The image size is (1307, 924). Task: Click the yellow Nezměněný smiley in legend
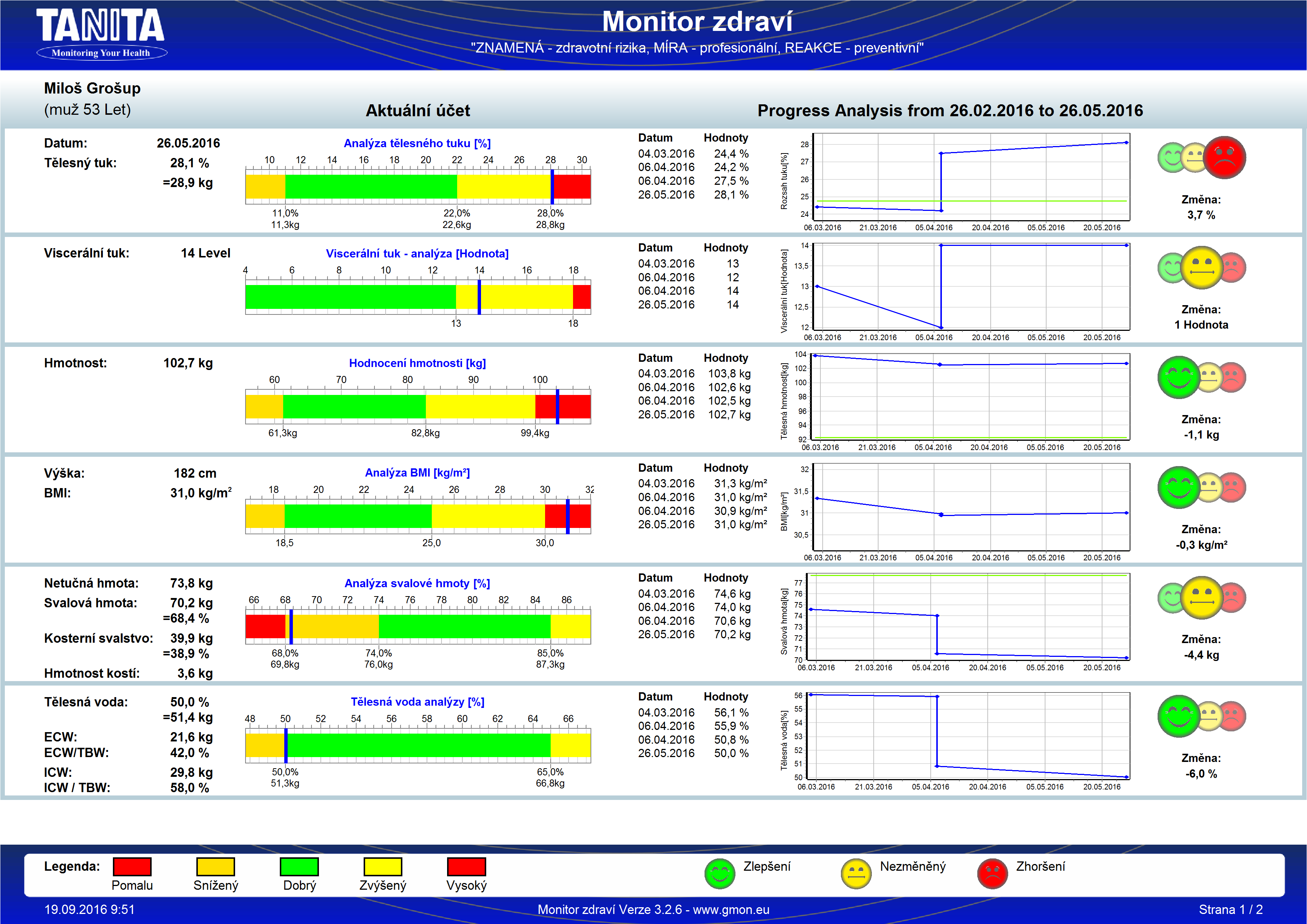(x=856, y=873)
